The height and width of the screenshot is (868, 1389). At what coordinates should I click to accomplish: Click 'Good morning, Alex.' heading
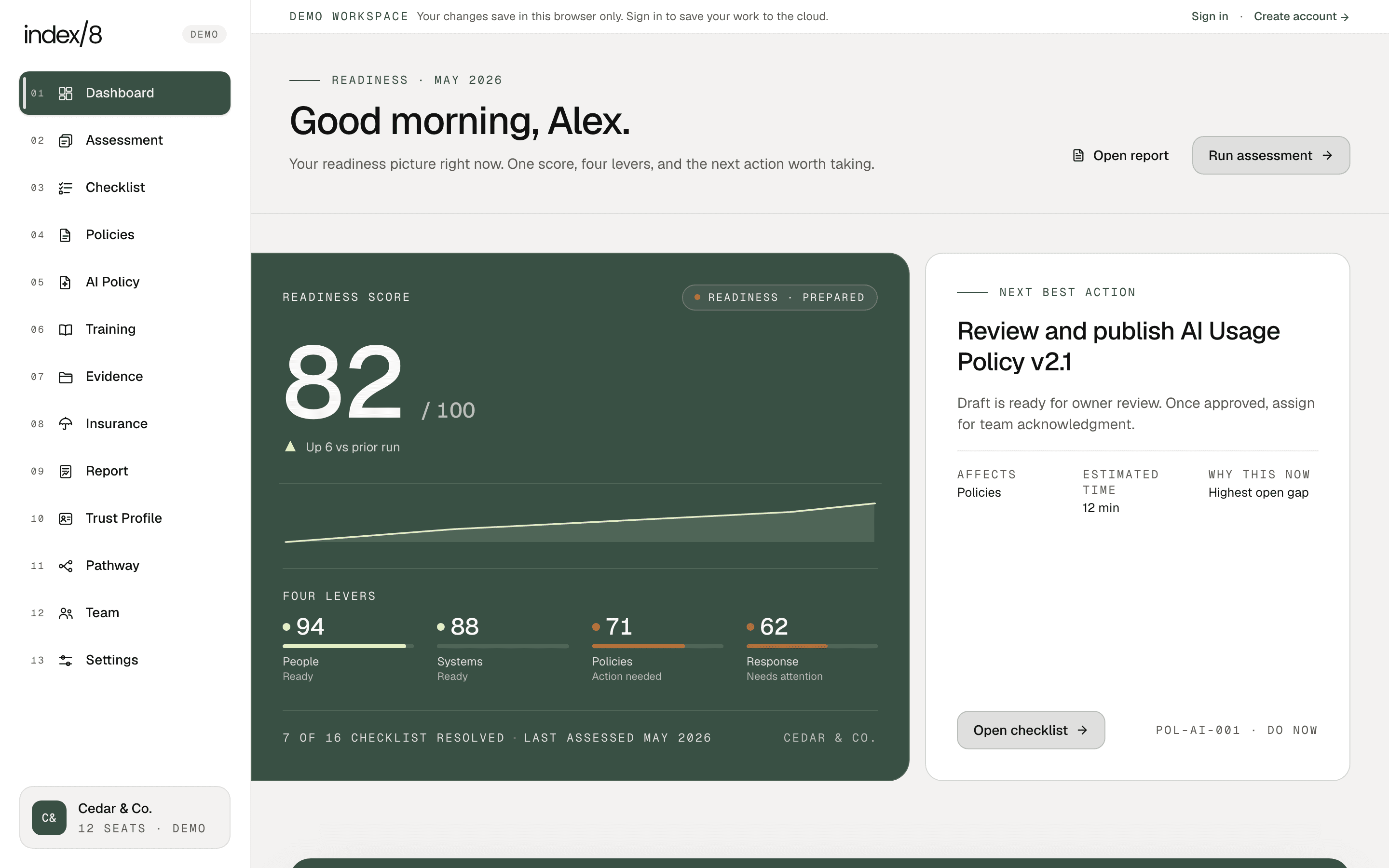460,121
